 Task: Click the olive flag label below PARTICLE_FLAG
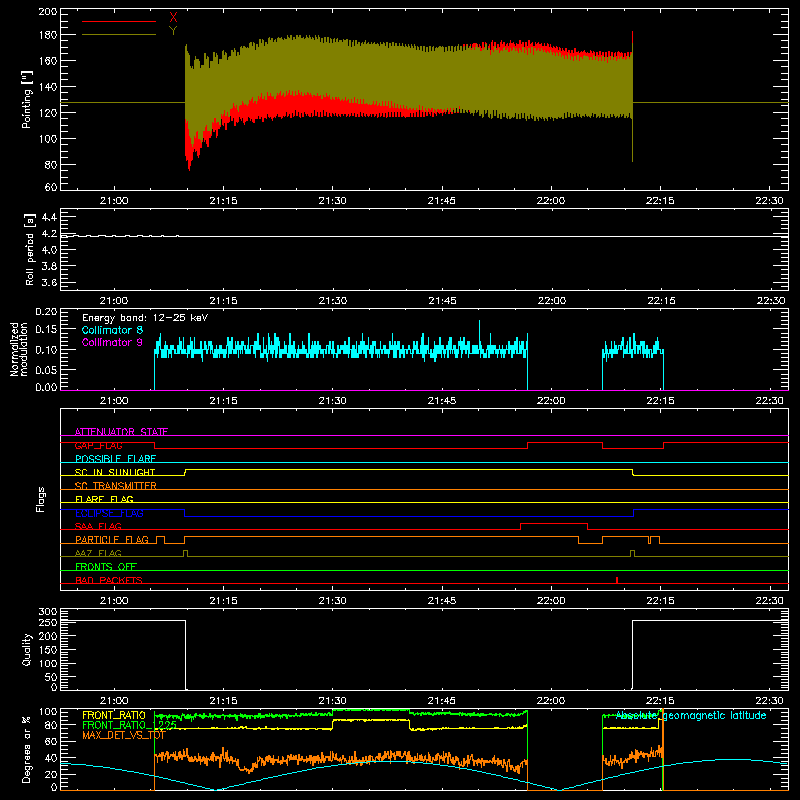pos(98,553)
